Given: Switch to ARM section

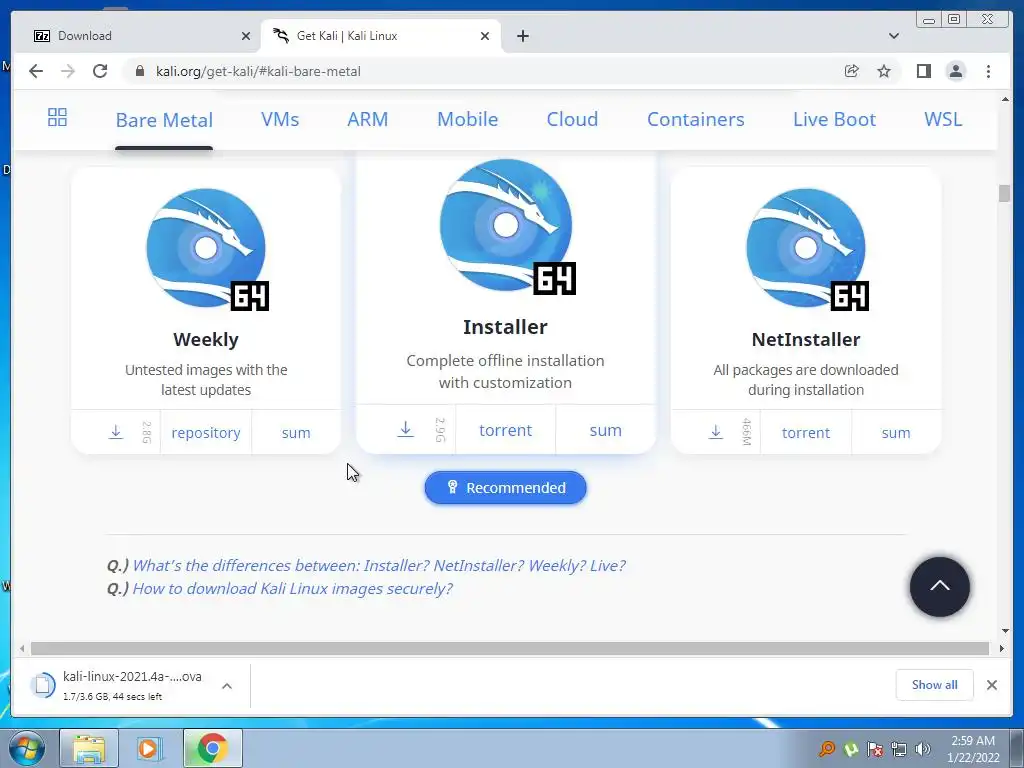Looking at the screenshot, I should pyautogui.click(x=368, y=120).
